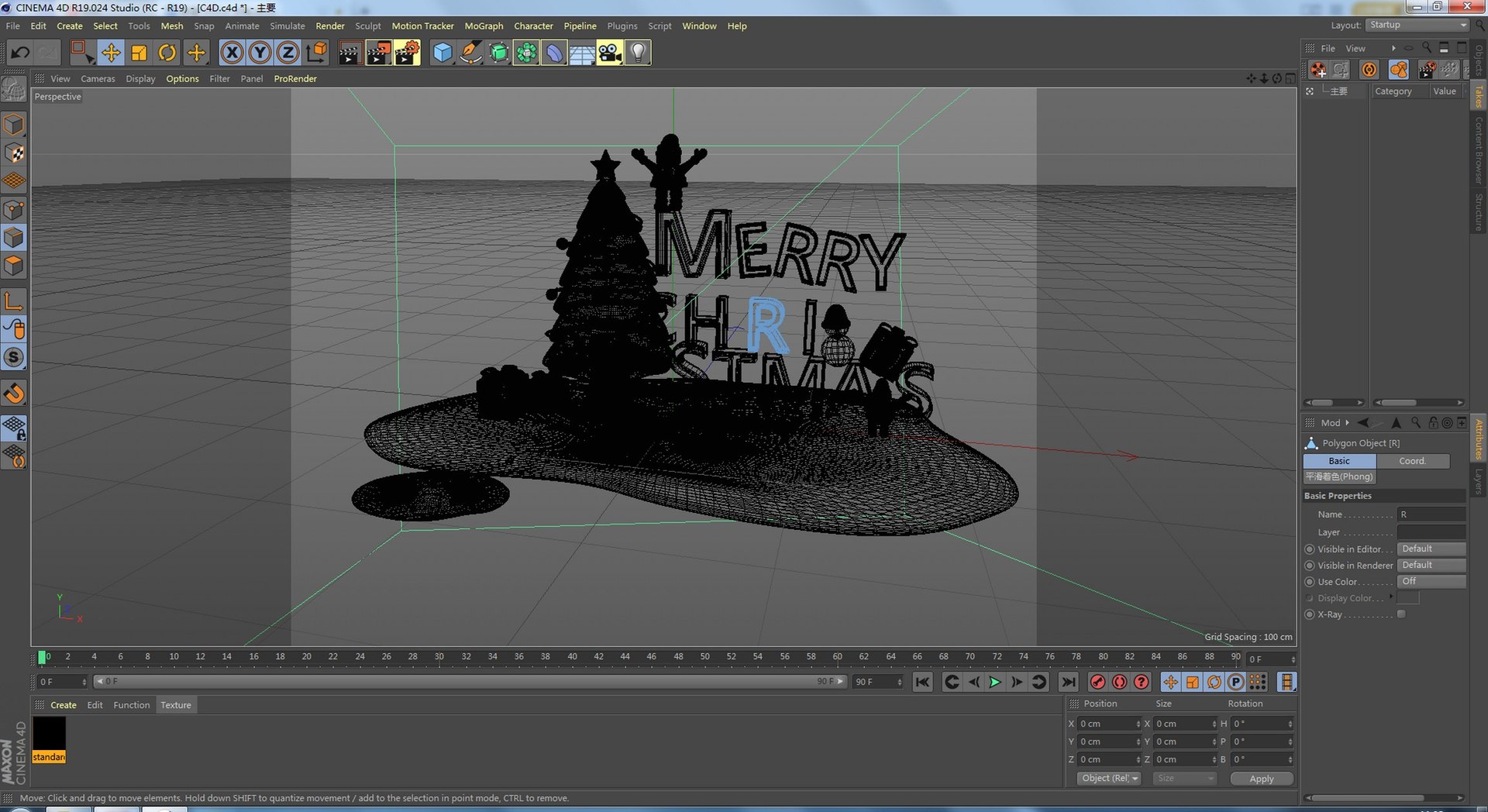The height and width of the screenshot is (812, 1488).
Task: Open Visible in Renderer dropdown
Action: [x=1431, y=565]
